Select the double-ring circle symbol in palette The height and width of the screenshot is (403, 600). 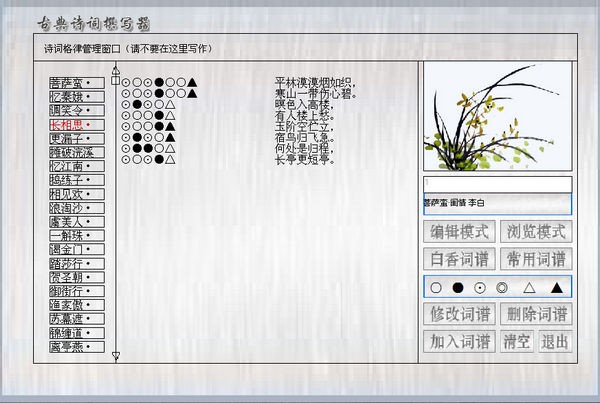502,287
